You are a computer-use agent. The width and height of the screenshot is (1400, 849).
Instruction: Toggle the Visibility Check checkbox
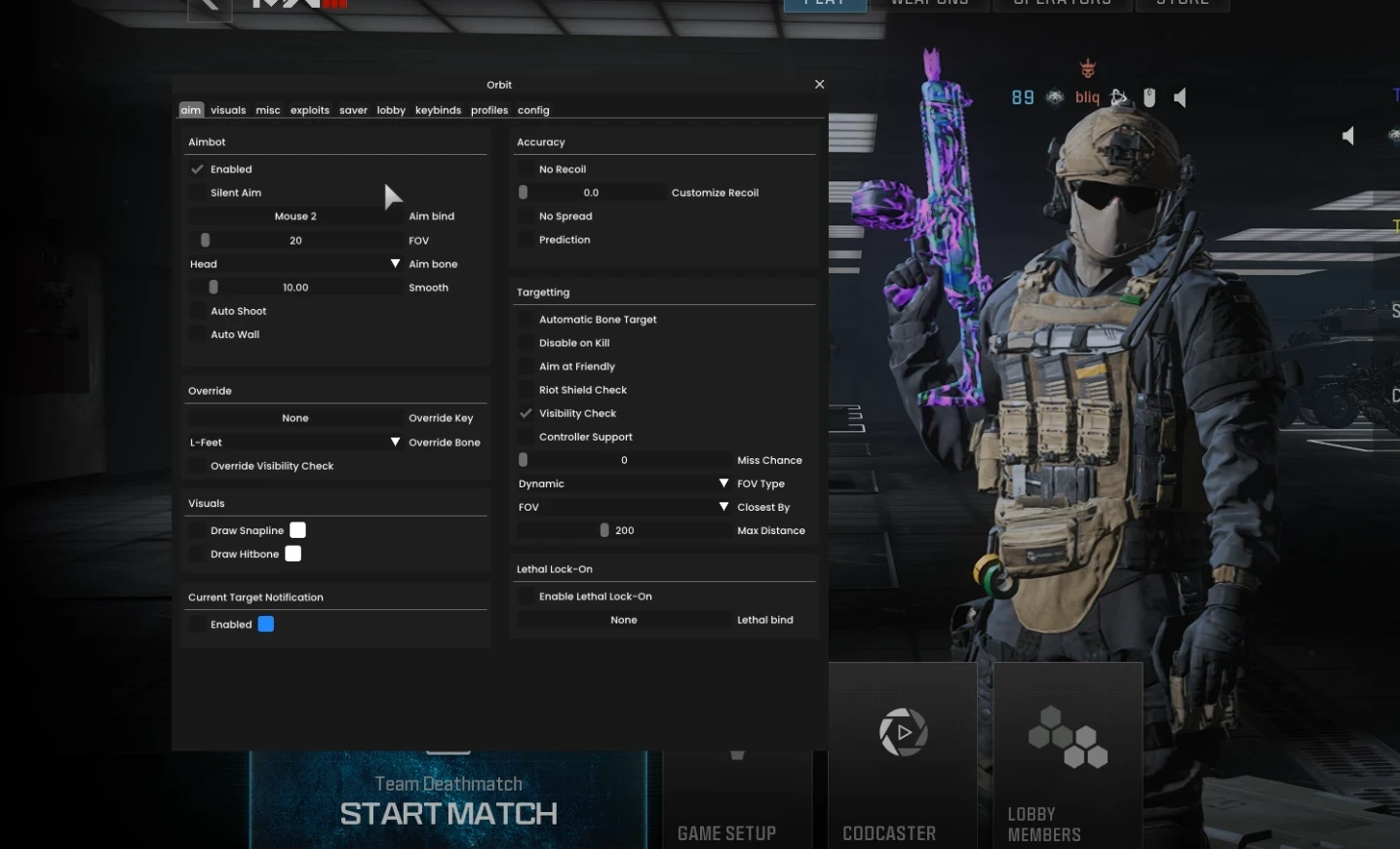click(x=526, y=413)
